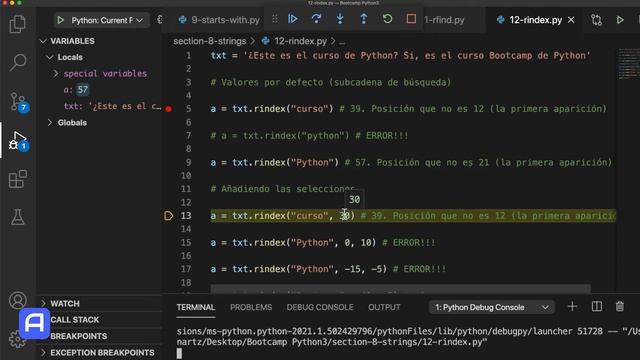The width and height of the screenshot is (640, 360).
Task: Click breadcrumb ellipsis after 12-rindex.py
Action: [342, 42]
